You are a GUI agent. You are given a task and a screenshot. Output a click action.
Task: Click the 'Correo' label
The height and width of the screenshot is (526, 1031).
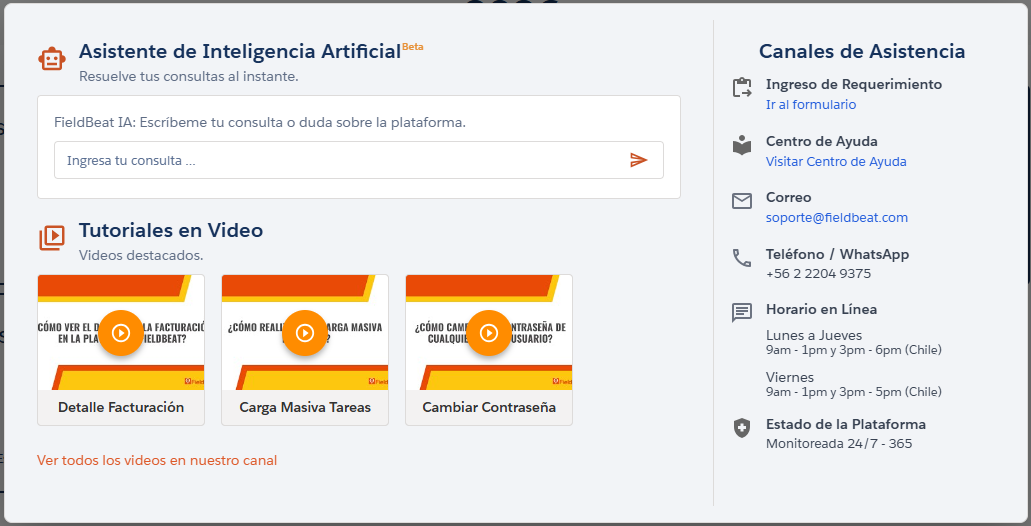[788, 197]
